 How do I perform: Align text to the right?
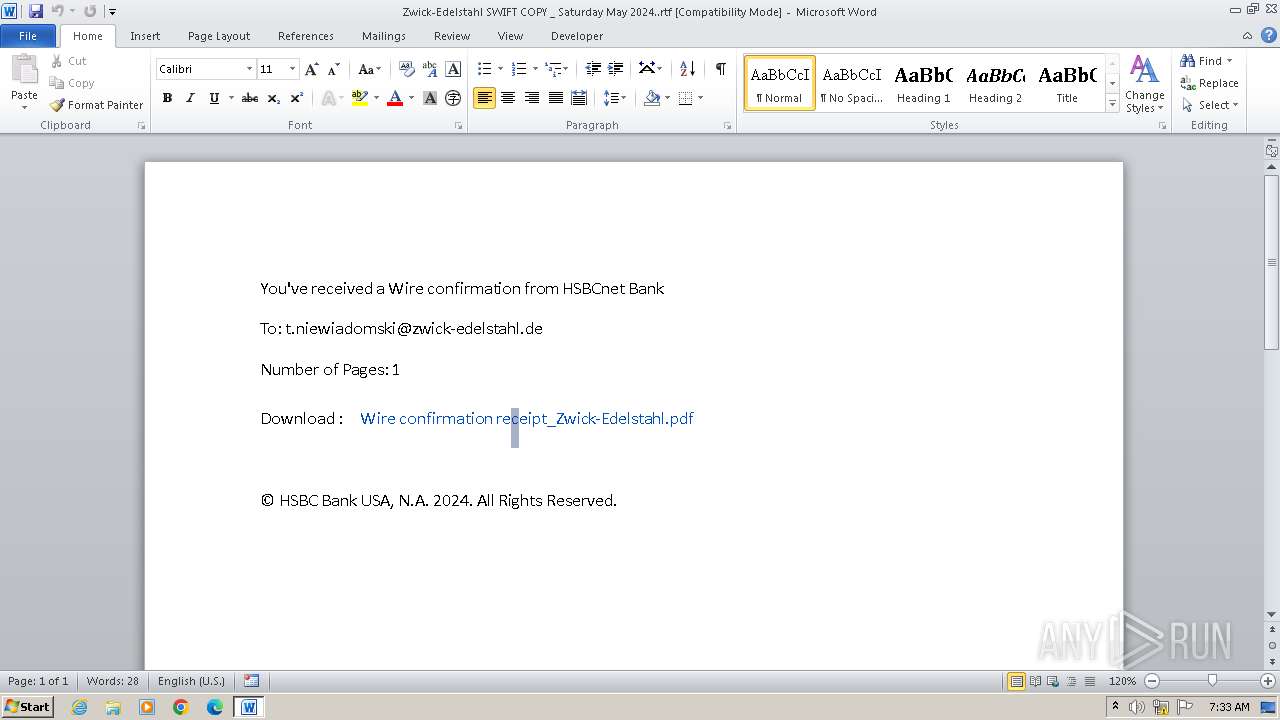pos(532,98)
